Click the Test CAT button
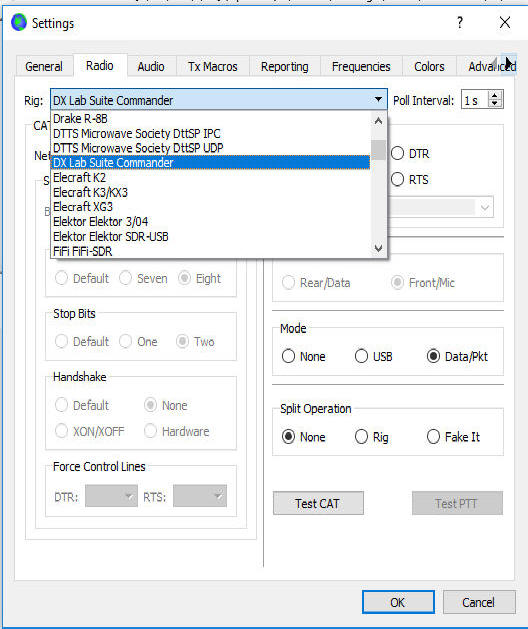 point(318,503)
